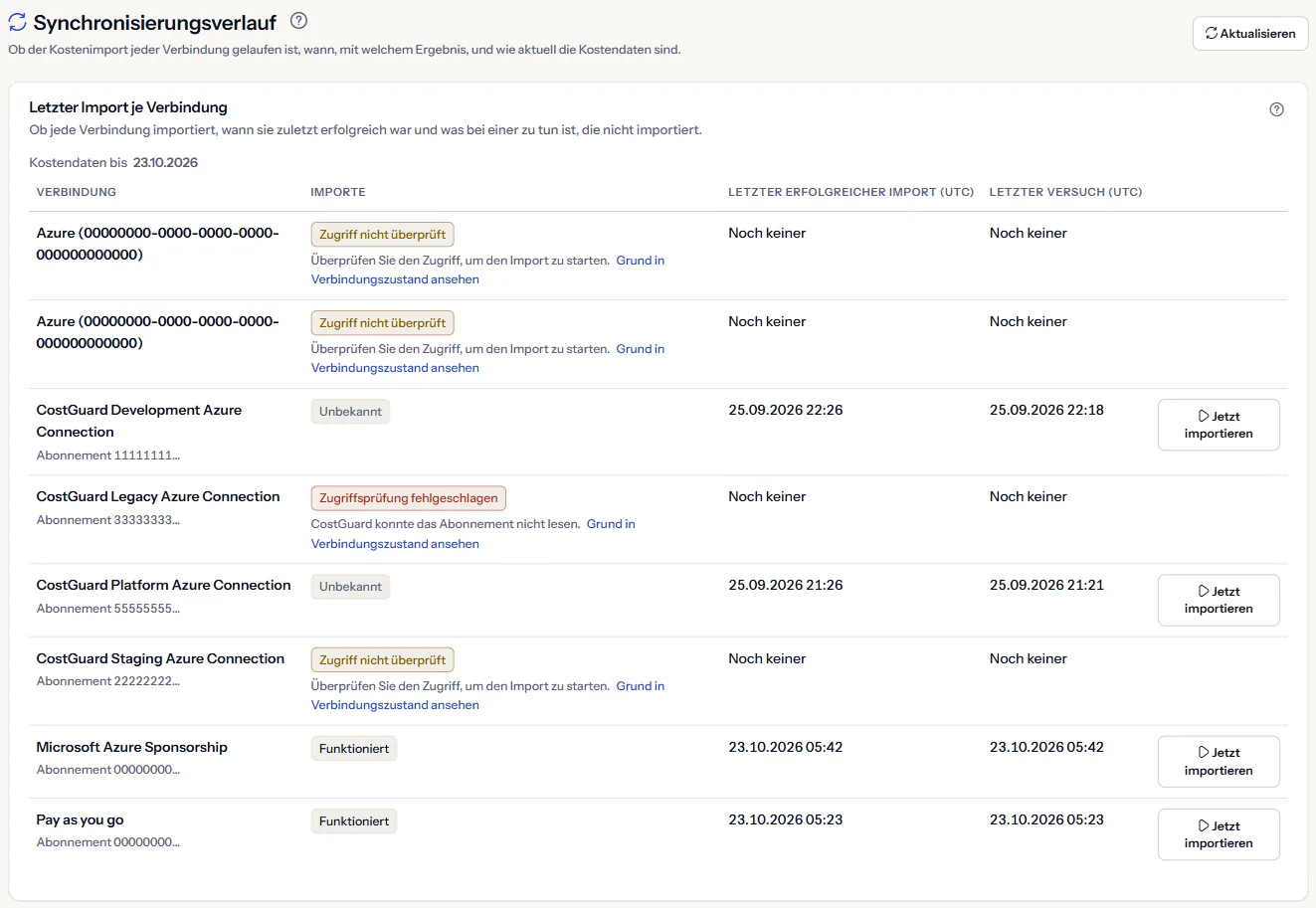Select the LETZTER ERFOLGREICHER IMPORT (UTC) header
Image resolution: width=1316 pixels, height=908 pixels.
pyautogui.click(x=851, y=192)
